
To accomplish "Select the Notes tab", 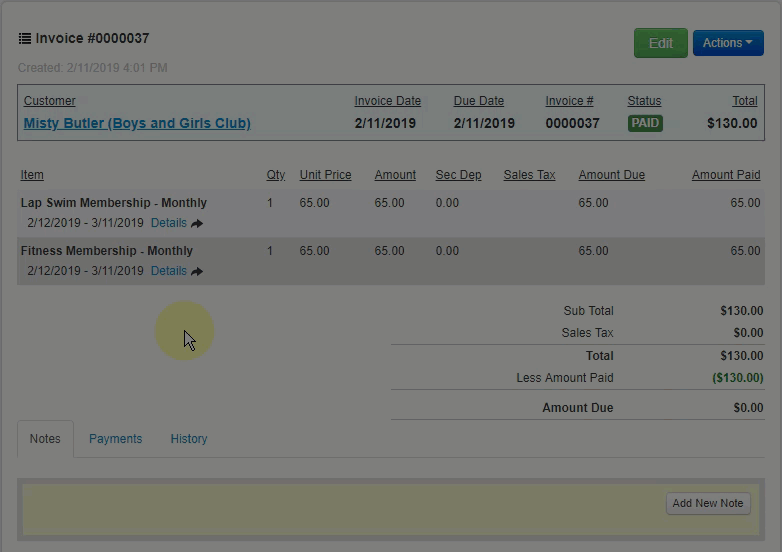I will [x=45, y=439].
